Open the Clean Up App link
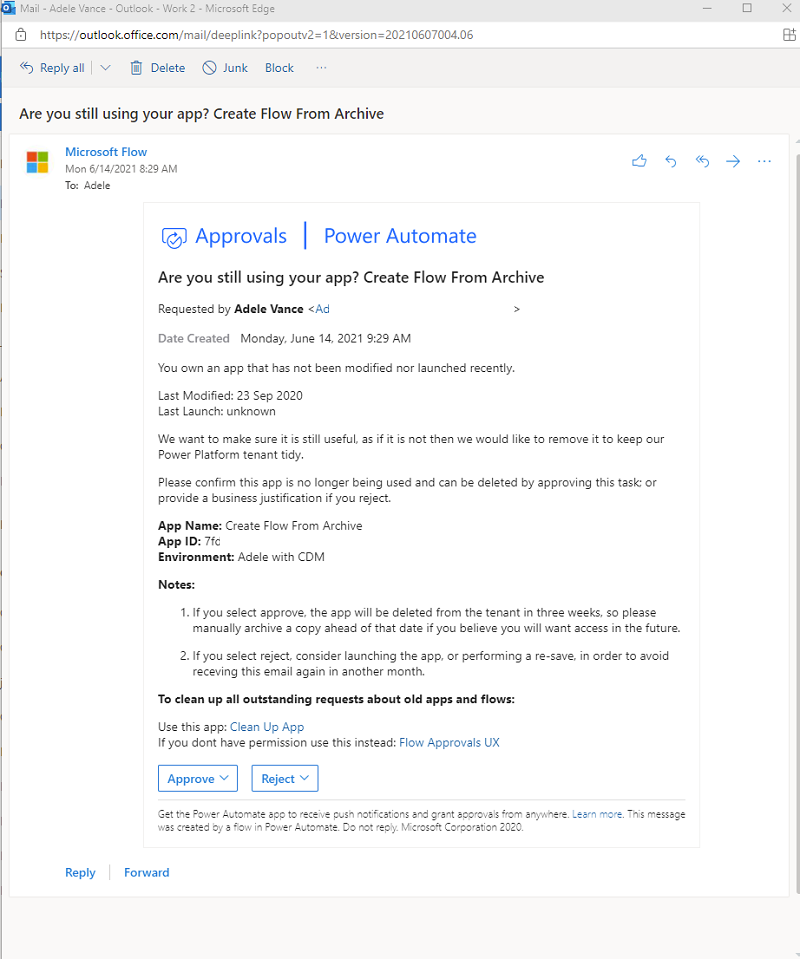The height and width of the screenshot is (959, 800). tap(266, 727)
